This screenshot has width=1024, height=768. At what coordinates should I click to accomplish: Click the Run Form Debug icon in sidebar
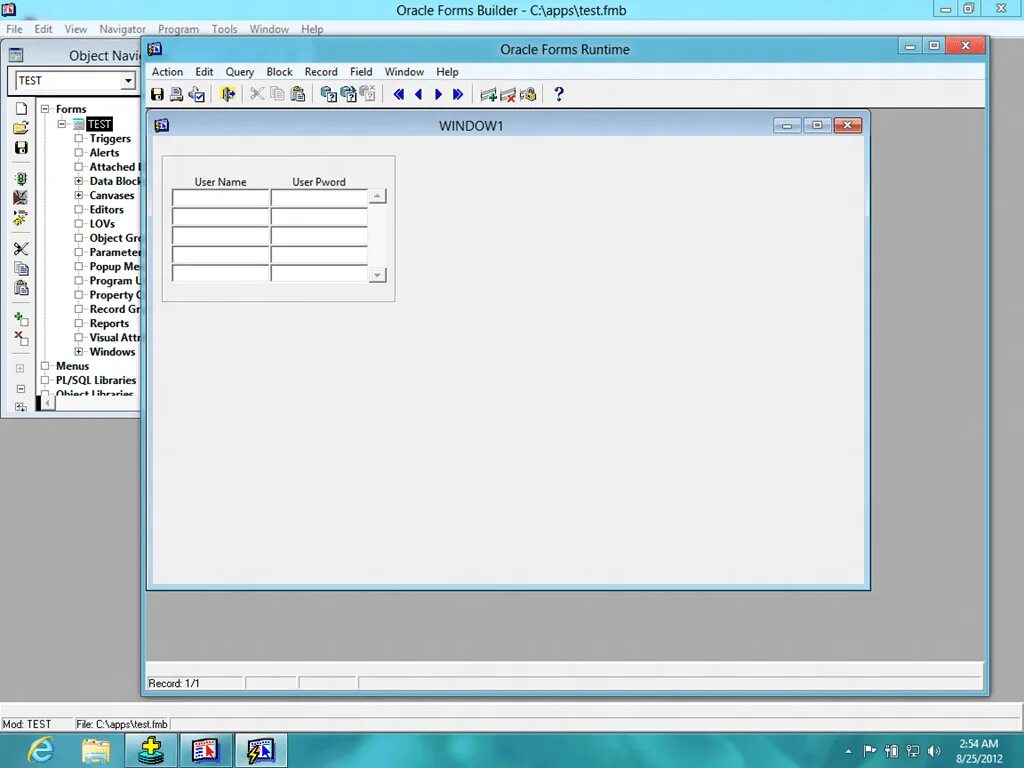click(21, 197)
